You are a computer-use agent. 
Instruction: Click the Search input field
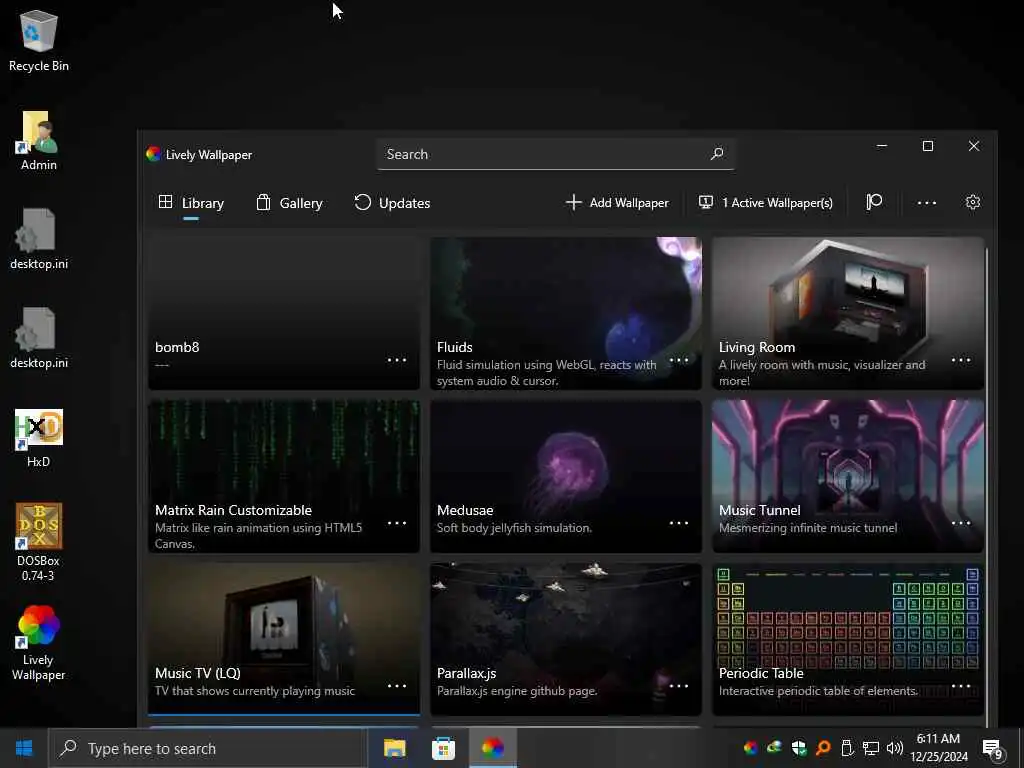[x=555, y=154]
